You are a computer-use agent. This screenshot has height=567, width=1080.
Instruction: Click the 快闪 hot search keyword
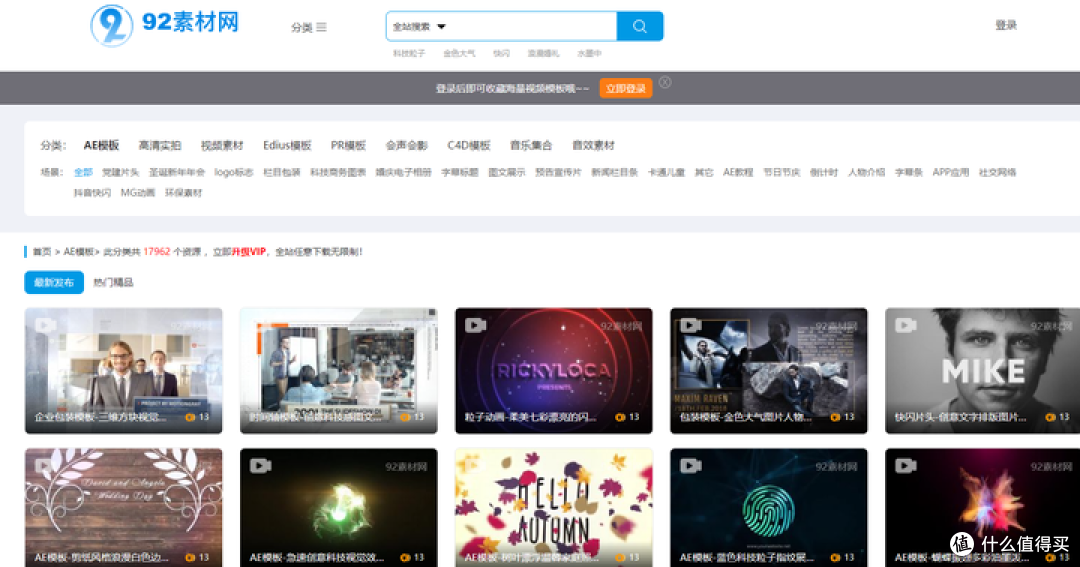(501, 53)
